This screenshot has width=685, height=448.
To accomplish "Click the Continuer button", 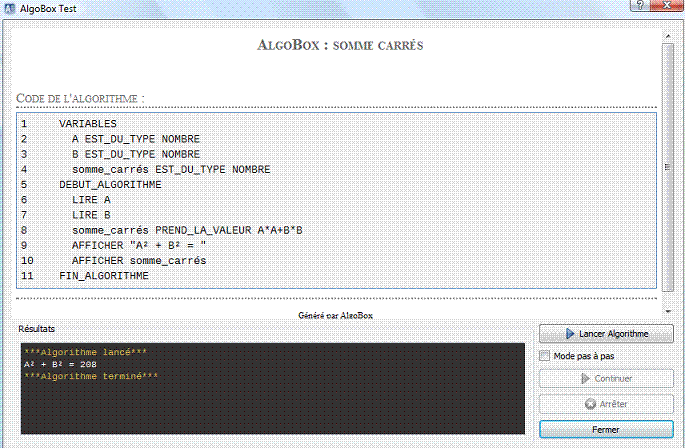I will coord(606,379).
